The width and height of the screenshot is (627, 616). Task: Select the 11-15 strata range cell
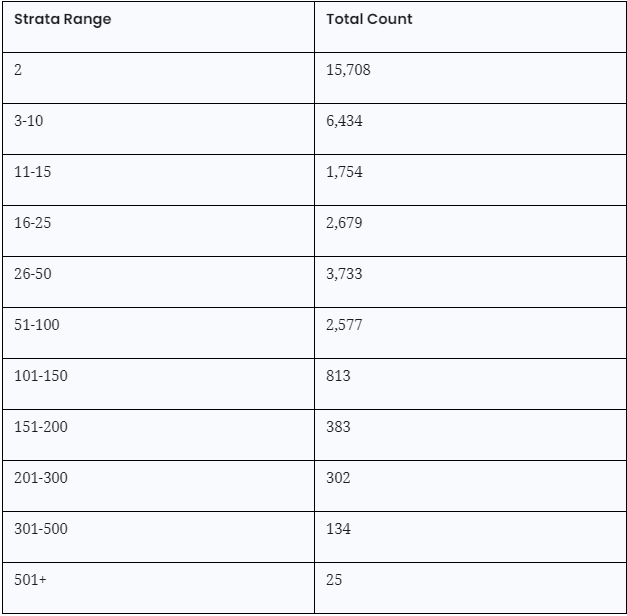[32, 172]
